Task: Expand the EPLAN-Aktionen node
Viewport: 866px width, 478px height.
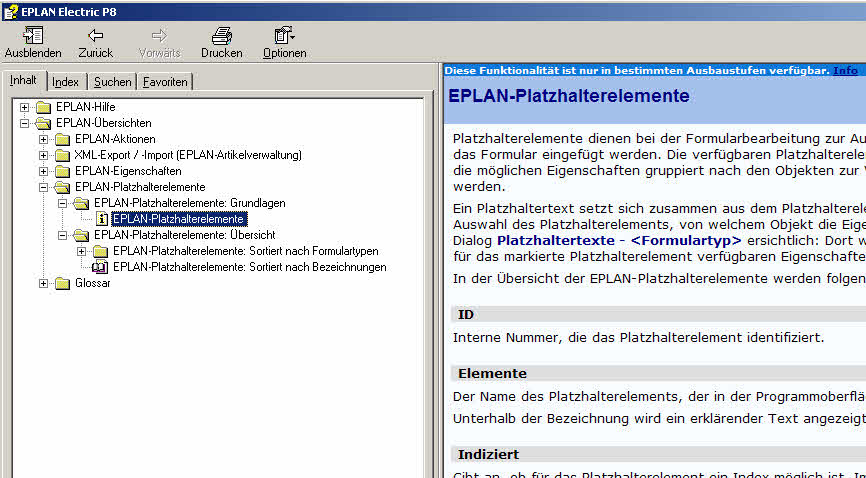Action: tap(44, 139)
